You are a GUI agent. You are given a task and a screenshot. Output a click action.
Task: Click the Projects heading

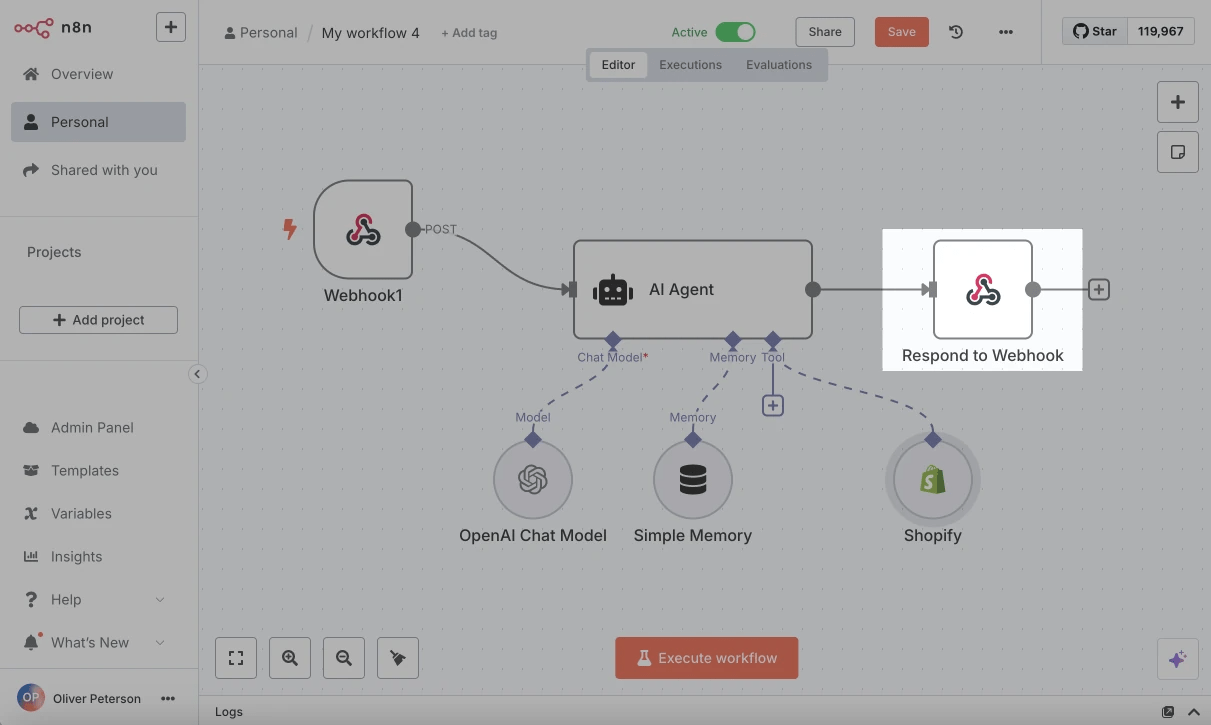(54, 252)
